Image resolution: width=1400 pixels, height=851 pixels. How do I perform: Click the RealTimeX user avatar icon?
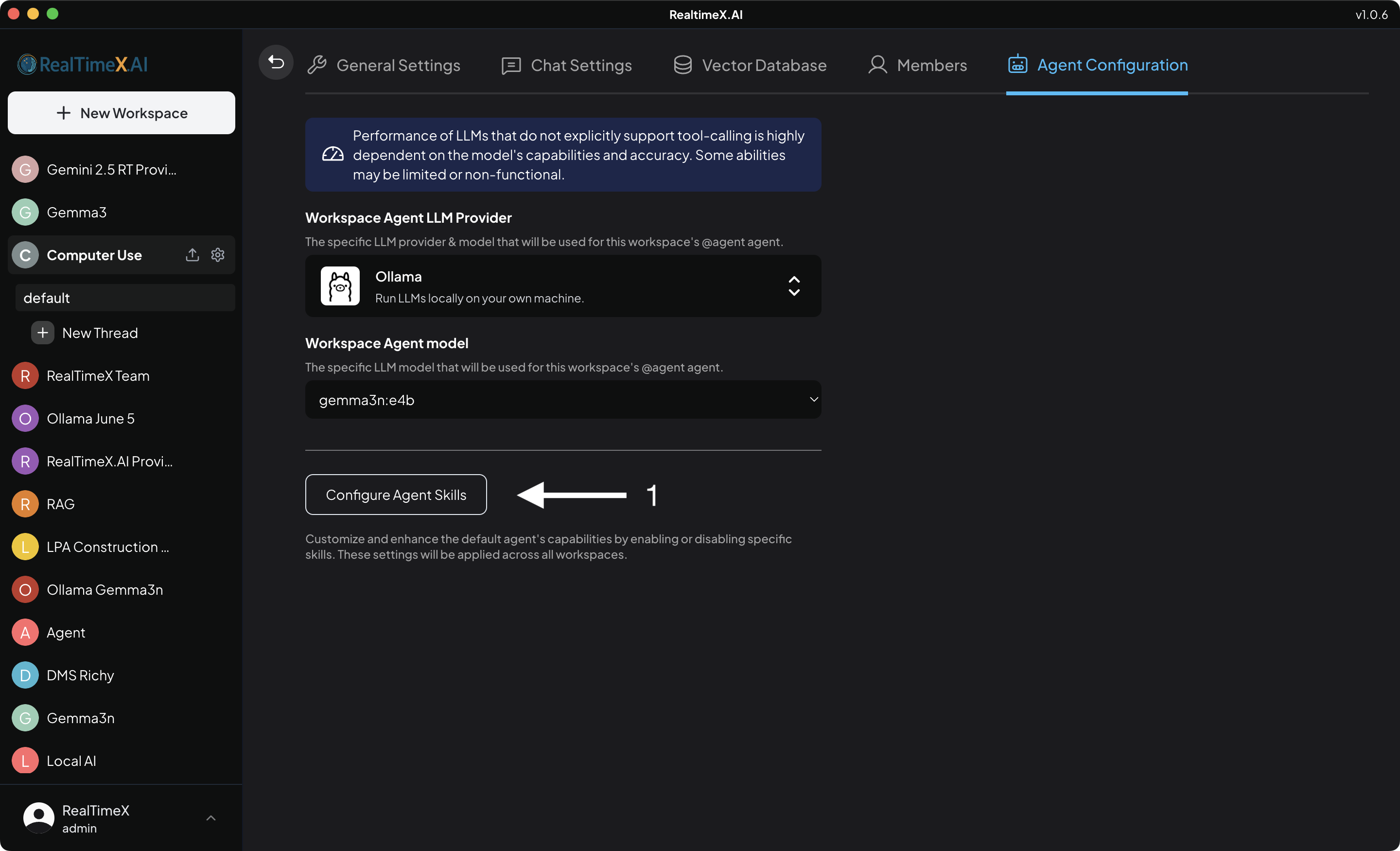tap(38, 818)
